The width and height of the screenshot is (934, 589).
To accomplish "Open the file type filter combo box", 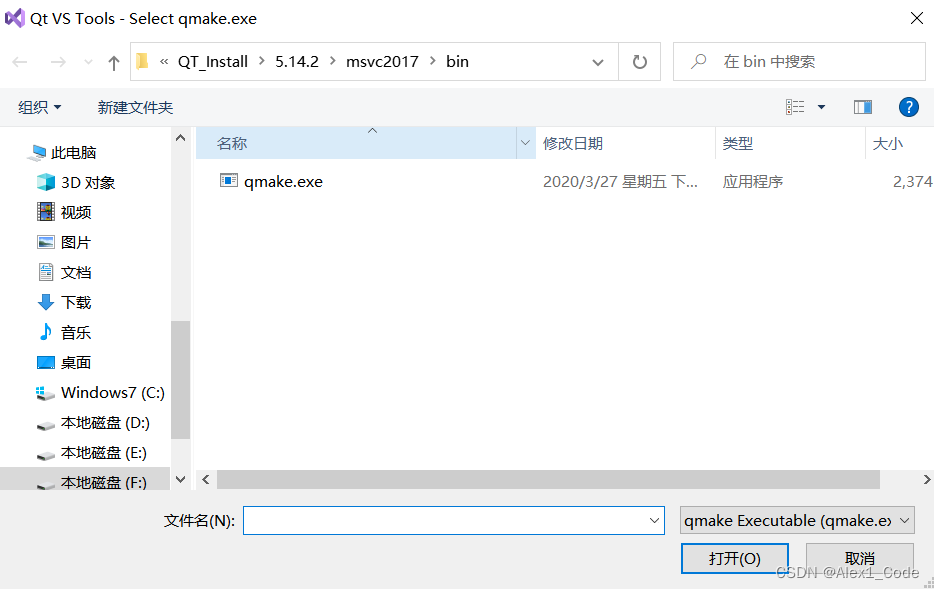I will click(796, 520).
